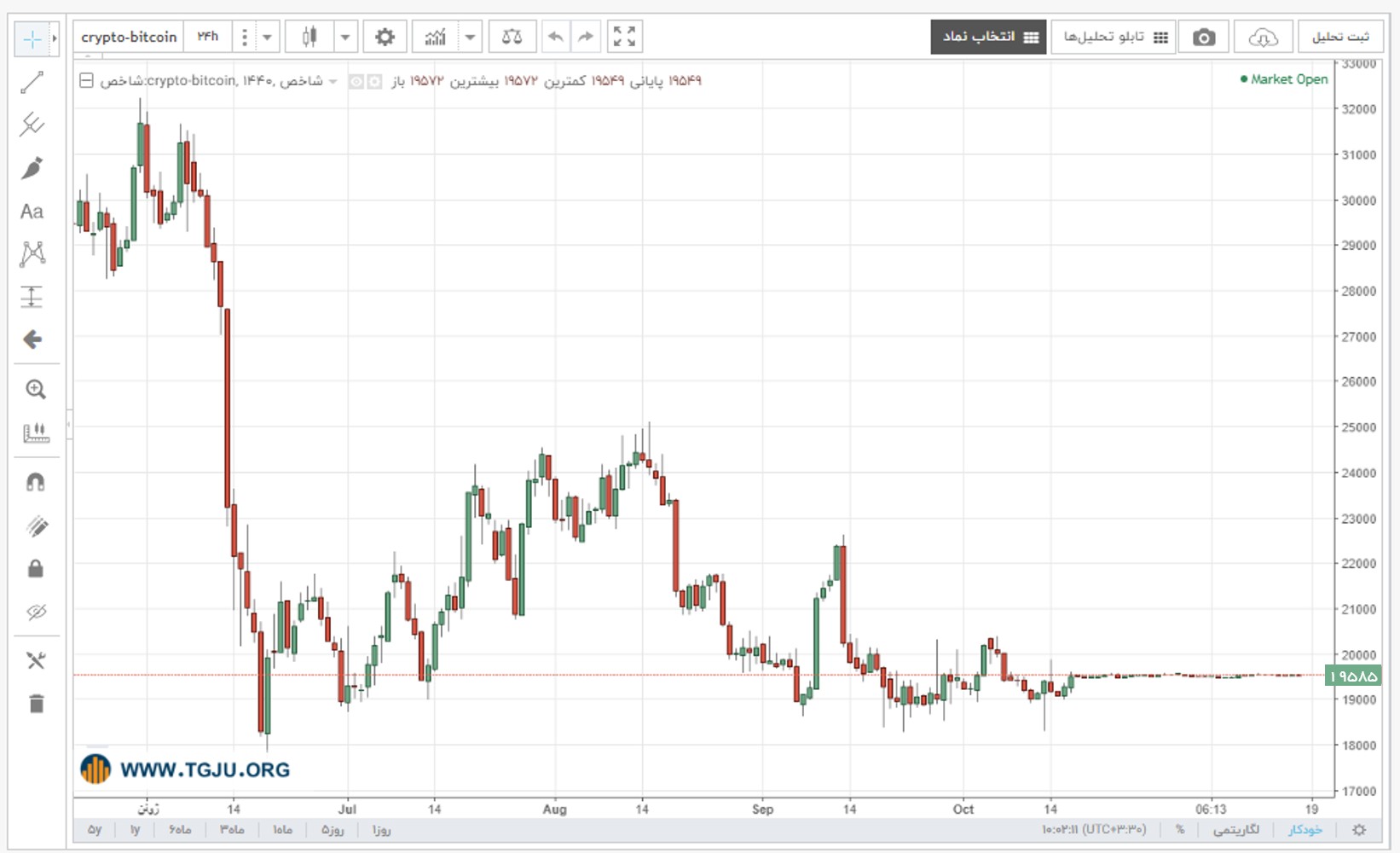Click the انتخاب نماد button
Viewport: 1400px width, 853px height.
pyautogui.click(x=988, y=37)
